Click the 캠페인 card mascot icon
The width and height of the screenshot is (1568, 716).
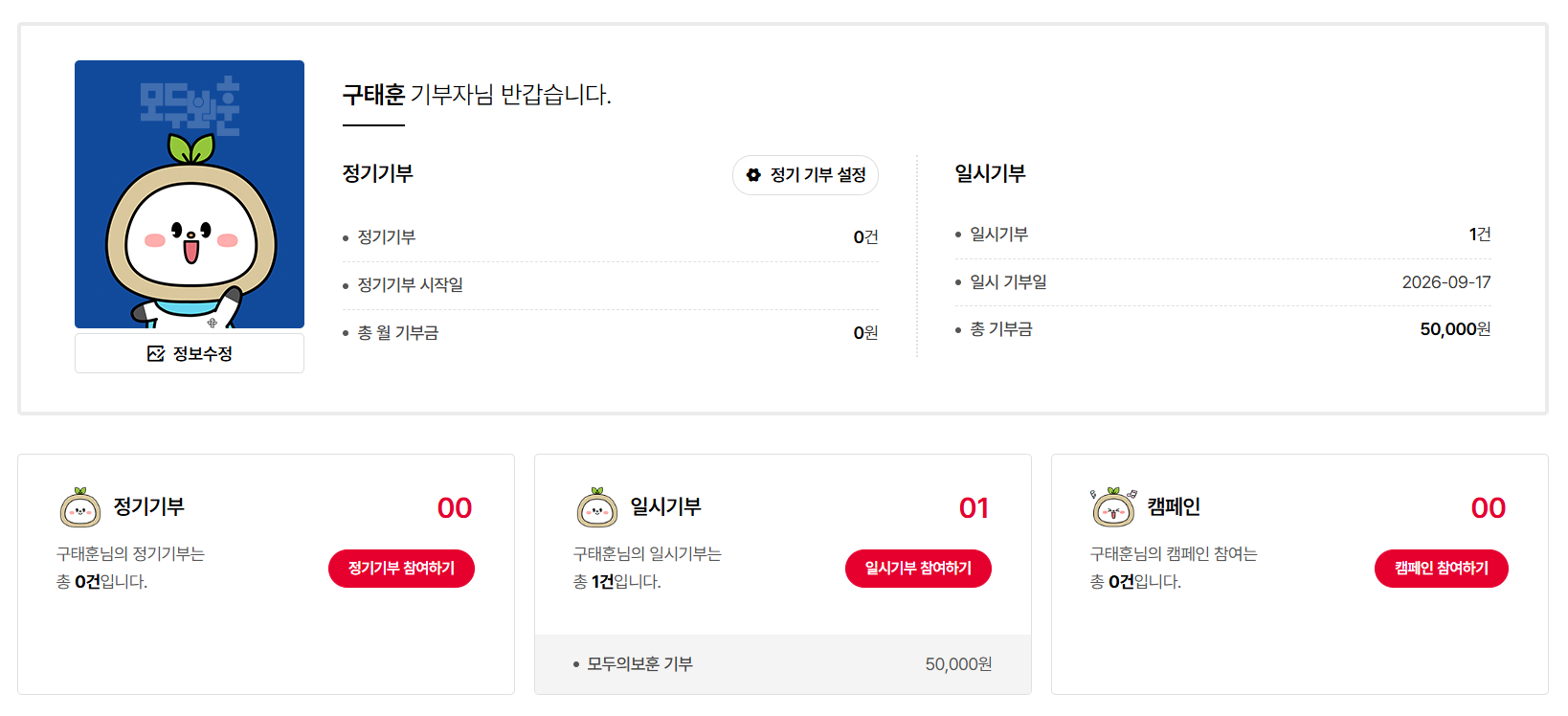point(1113,506)
